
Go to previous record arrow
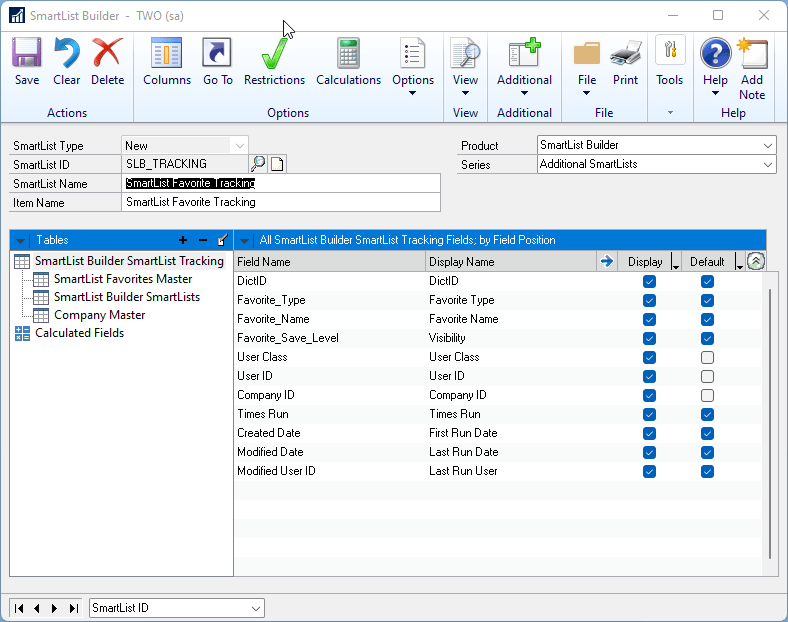[37, 608]
